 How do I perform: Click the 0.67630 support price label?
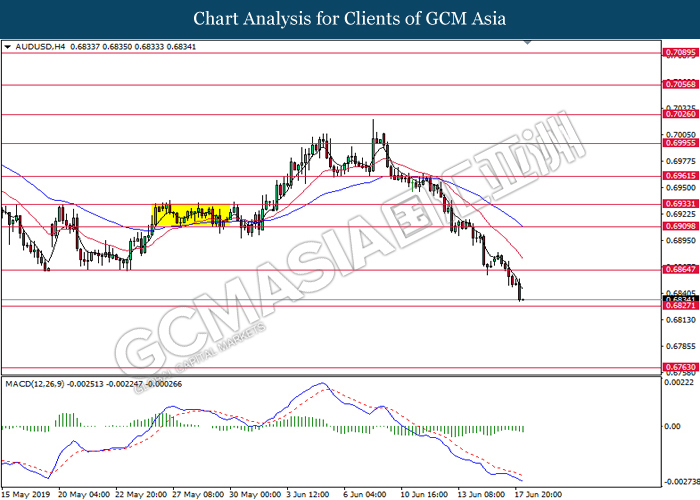680,367
